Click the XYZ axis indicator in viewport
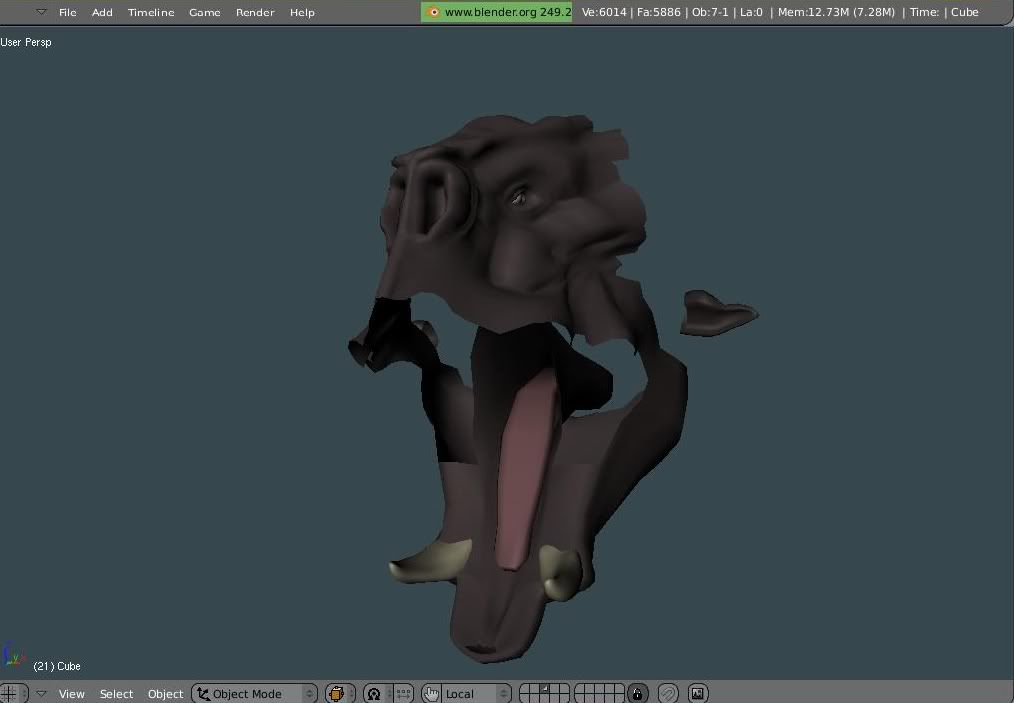 point(12,656)
